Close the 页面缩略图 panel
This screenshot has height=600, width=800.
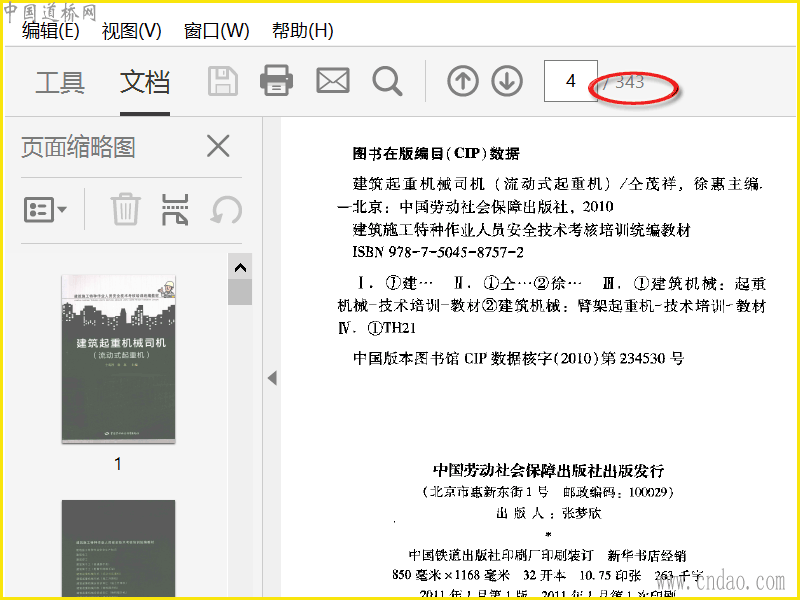pos(218,146)
